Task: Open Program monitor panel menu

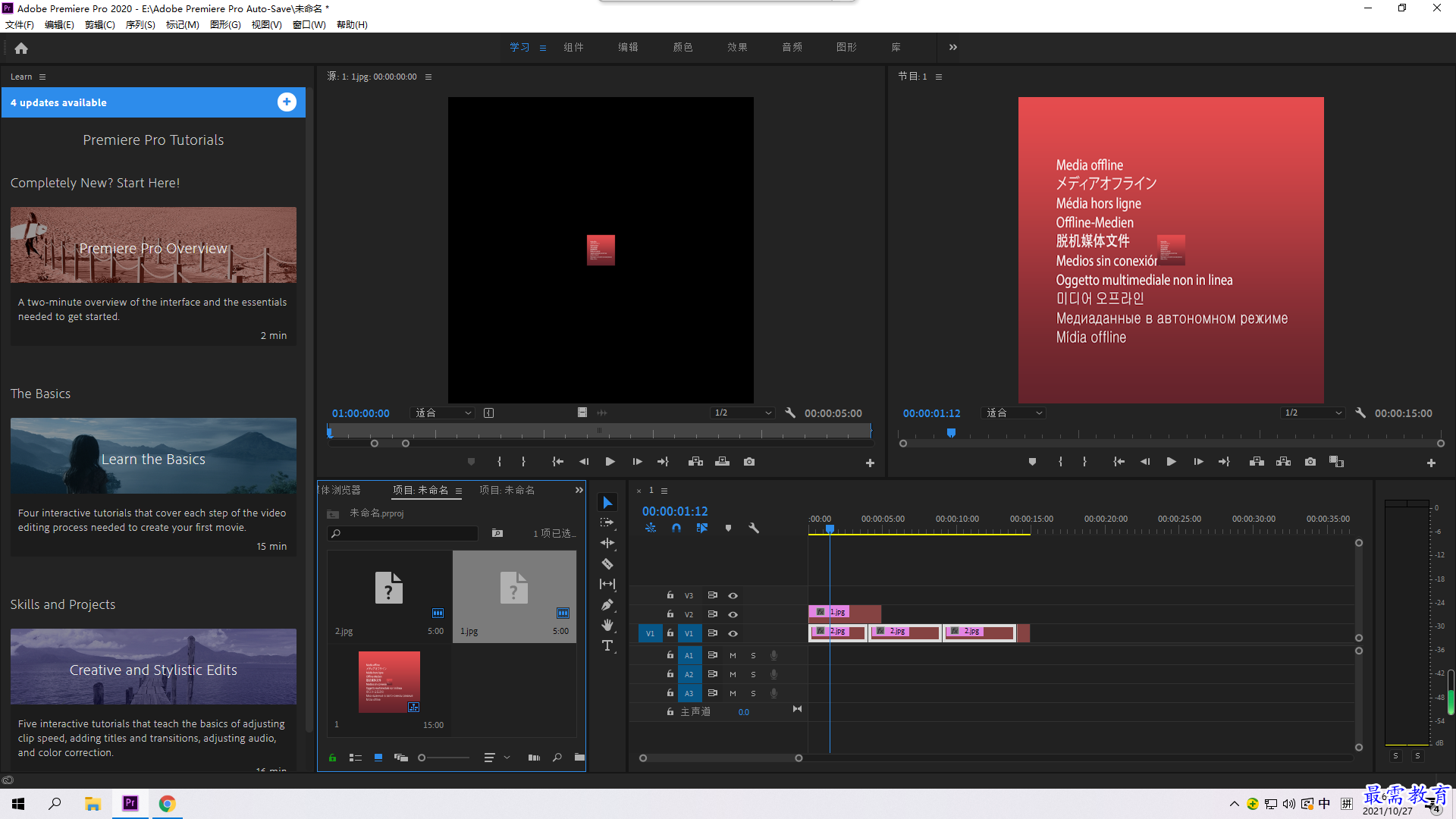Action: (939, 77)
